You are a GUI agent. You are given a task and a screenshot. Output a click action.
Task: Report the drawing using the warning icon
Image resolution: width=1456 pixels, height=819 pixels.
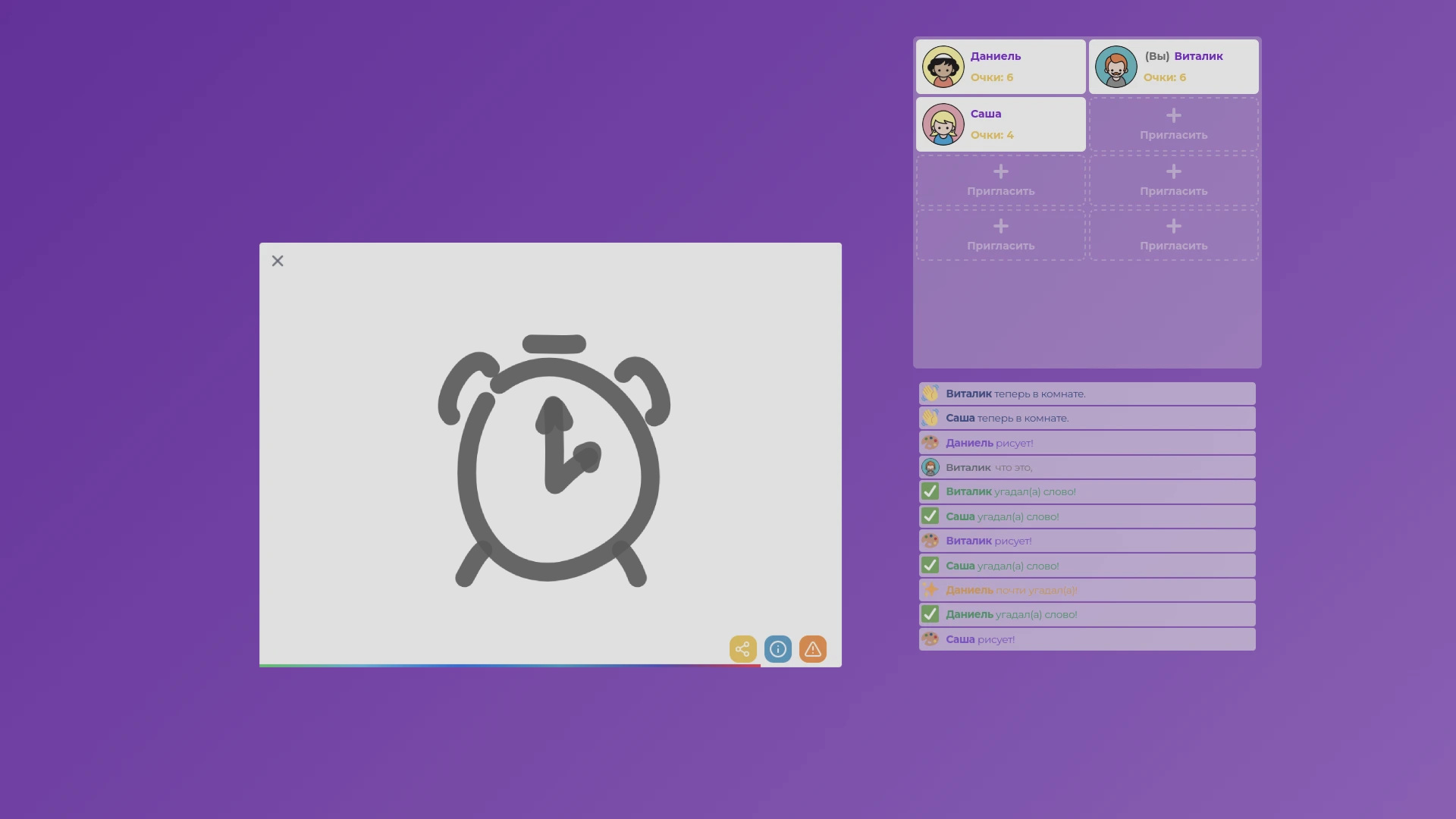click(812, 649)
